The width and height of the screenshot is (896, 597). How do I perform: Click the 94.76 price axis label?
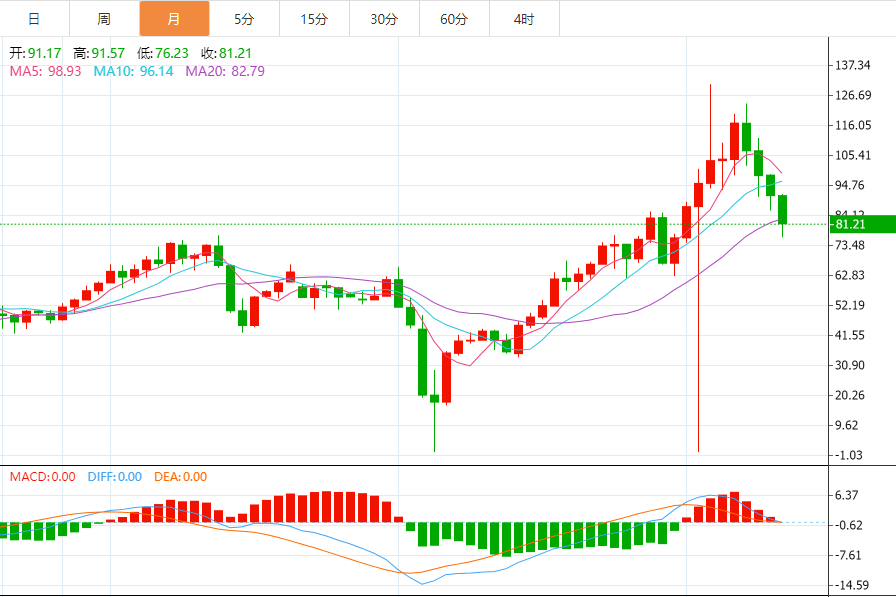[x=850, y=185]
